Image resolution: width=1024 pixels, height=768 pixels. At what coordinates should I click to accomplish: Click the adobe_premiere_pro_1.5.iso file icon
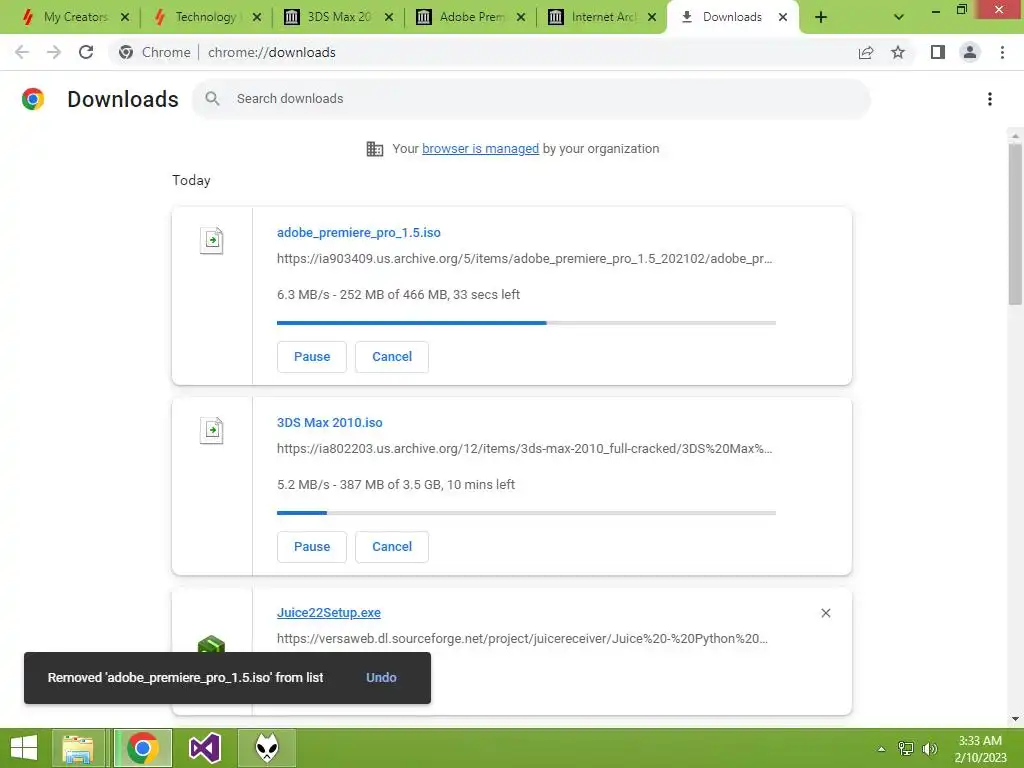pos(212,240)
